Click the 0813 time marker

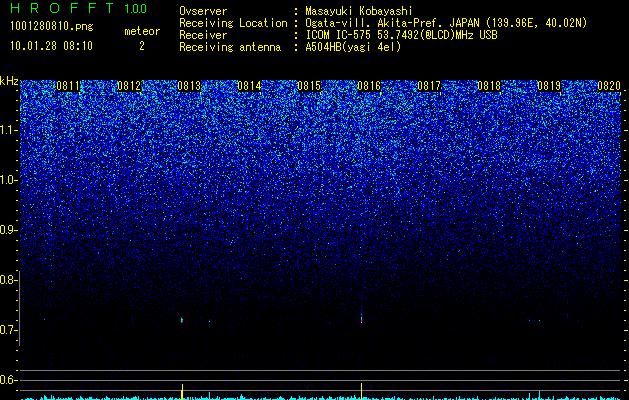189,86
